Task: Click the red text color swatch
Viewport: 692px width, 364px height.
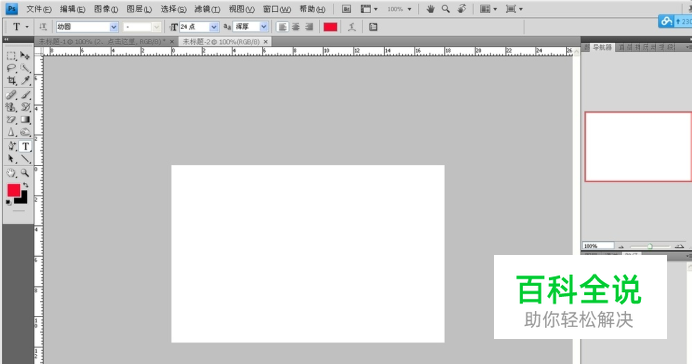Action: pos(330,27)
